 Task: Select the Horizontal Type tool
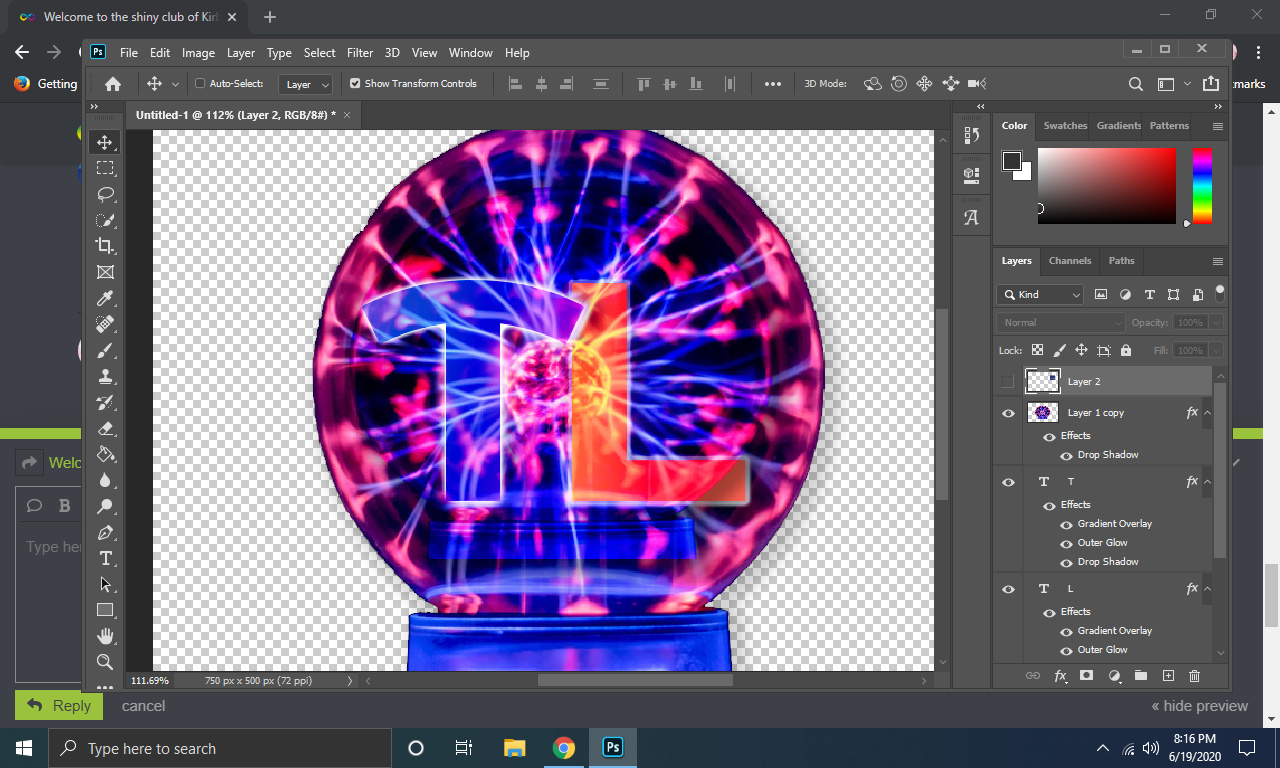pyautogui.click(x=105, y=558)
